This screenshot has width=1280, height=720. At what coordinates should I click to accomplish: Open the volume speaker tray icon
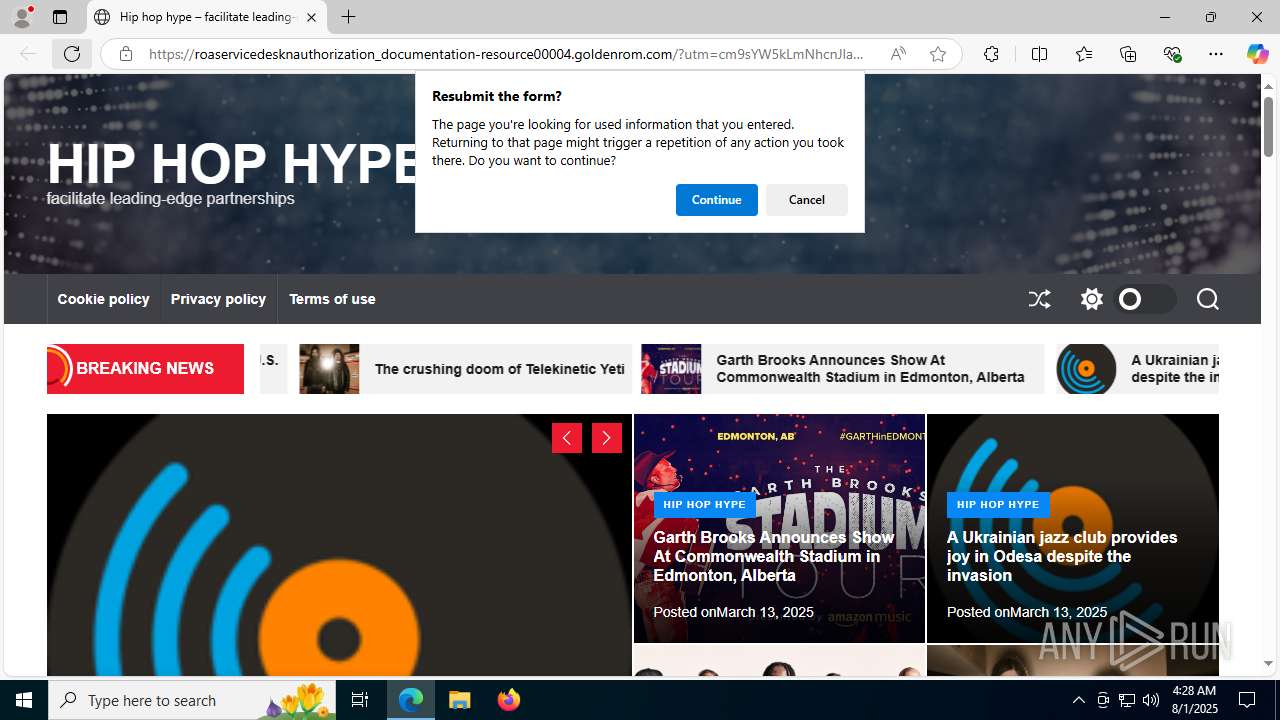1151,700
